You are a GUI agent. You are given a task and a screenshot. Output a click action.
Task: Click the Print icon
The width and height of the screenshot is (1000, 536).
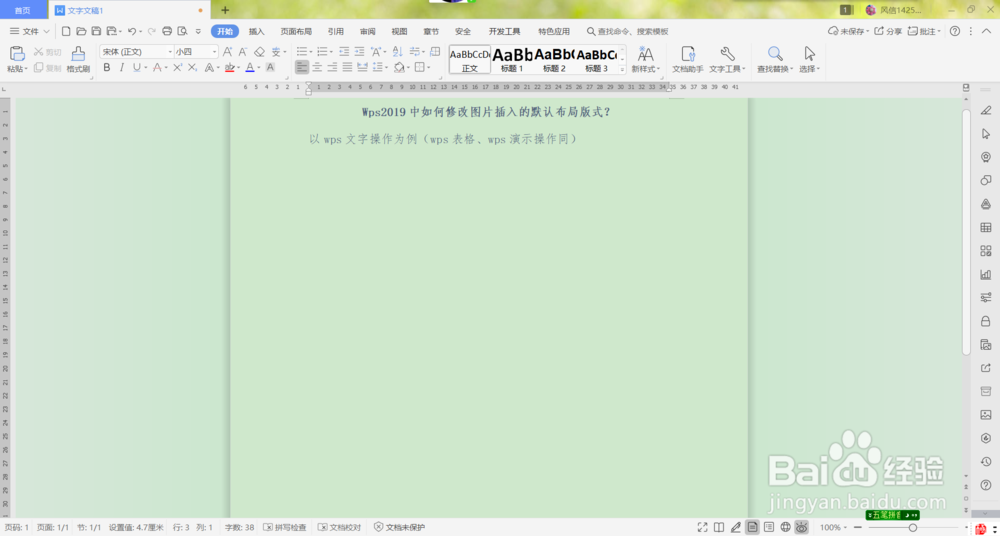pos(167,31)
